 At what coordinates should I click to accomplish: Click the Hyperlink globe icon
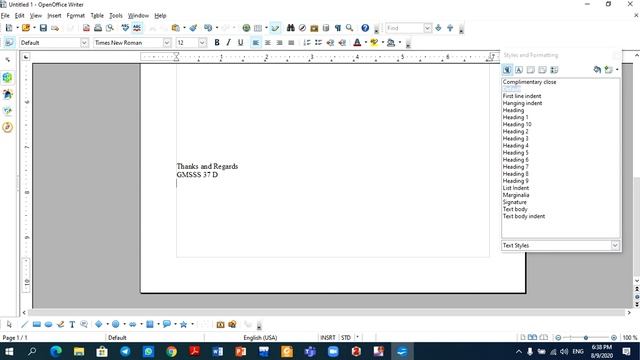pyautogui.click(x=246, y=28)
